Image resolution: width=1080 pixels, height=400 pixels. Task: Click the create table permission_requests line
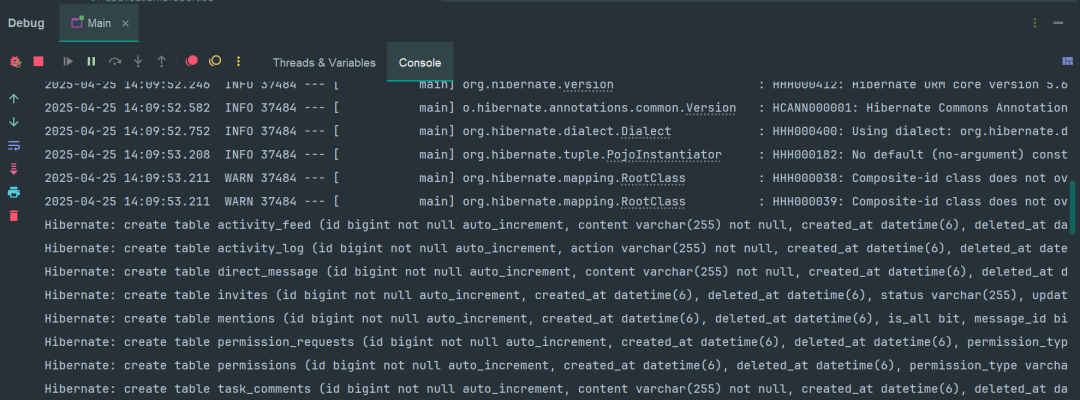pos(557,342)
